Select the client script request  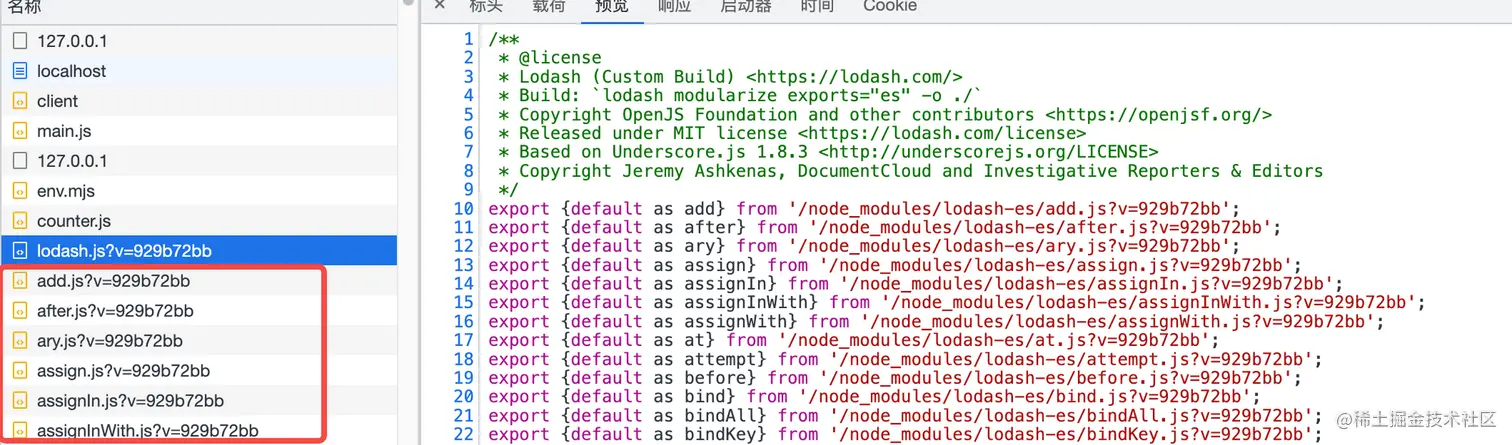198,101
